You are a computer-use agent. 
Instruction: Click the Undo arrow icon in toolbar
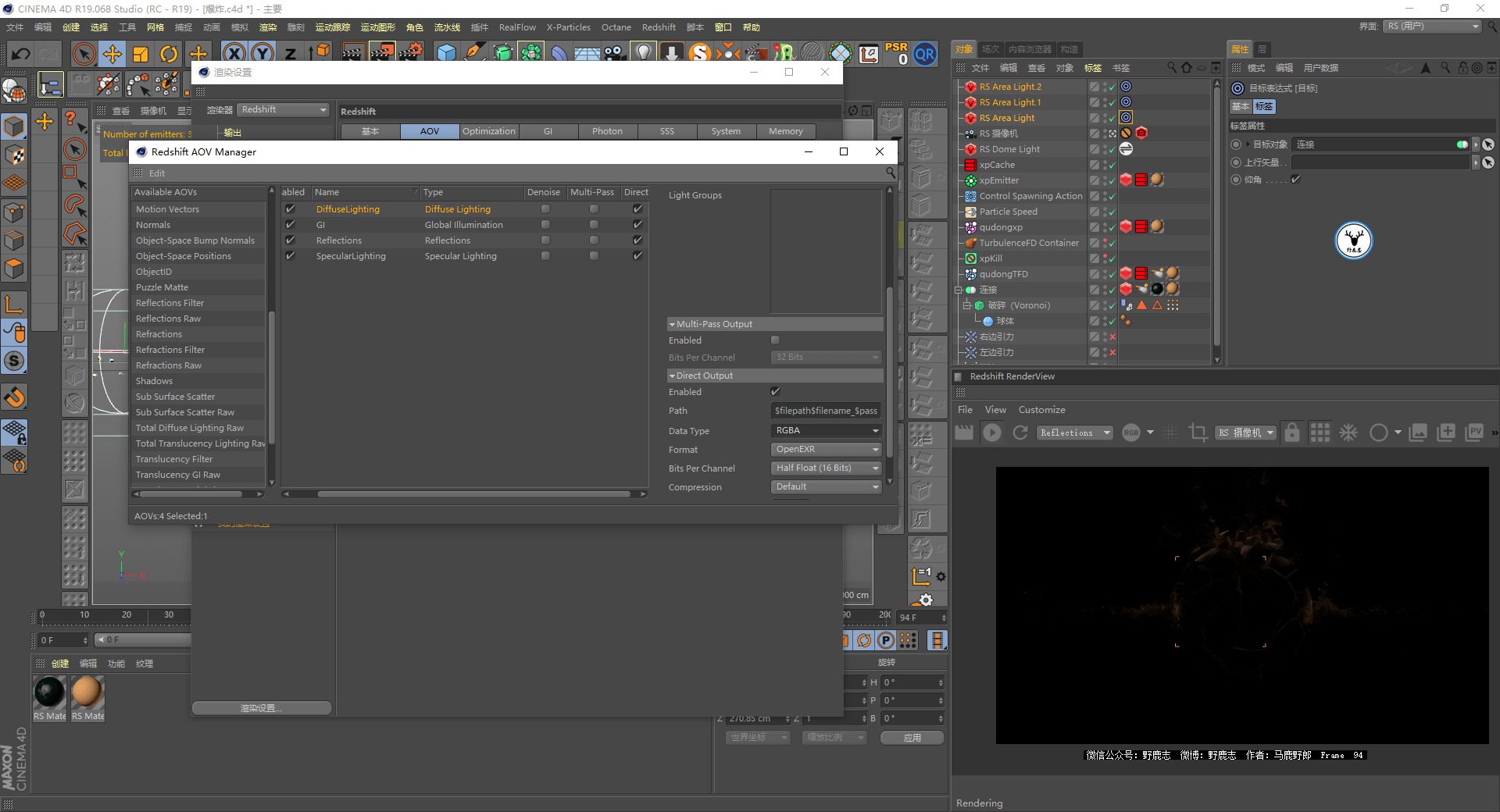tap(21, 54)
